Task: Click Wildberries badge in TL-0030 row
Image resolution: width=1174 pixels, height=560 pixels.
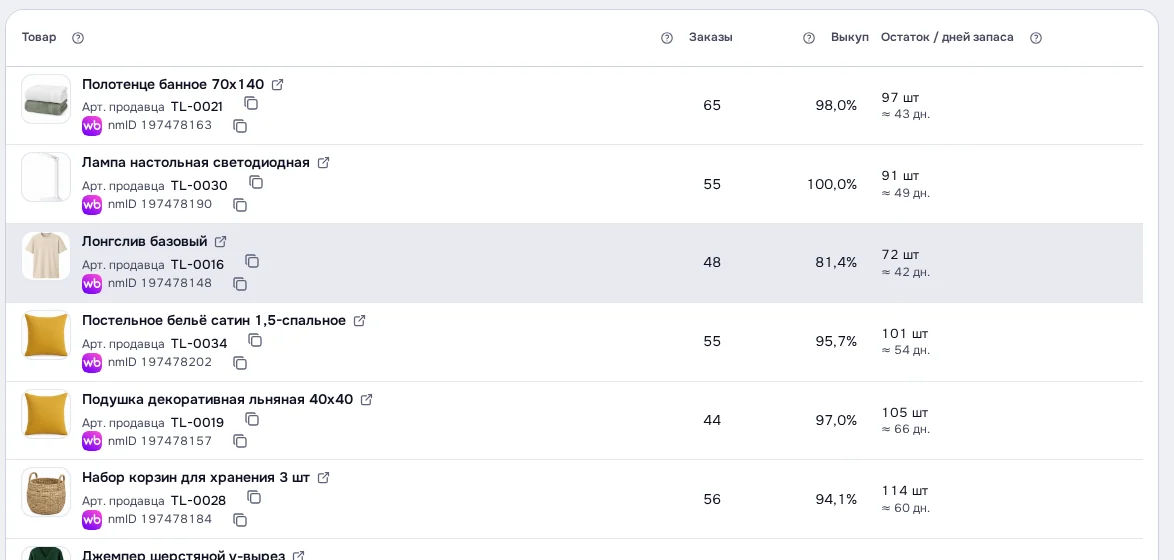Action: pos(91,204)
